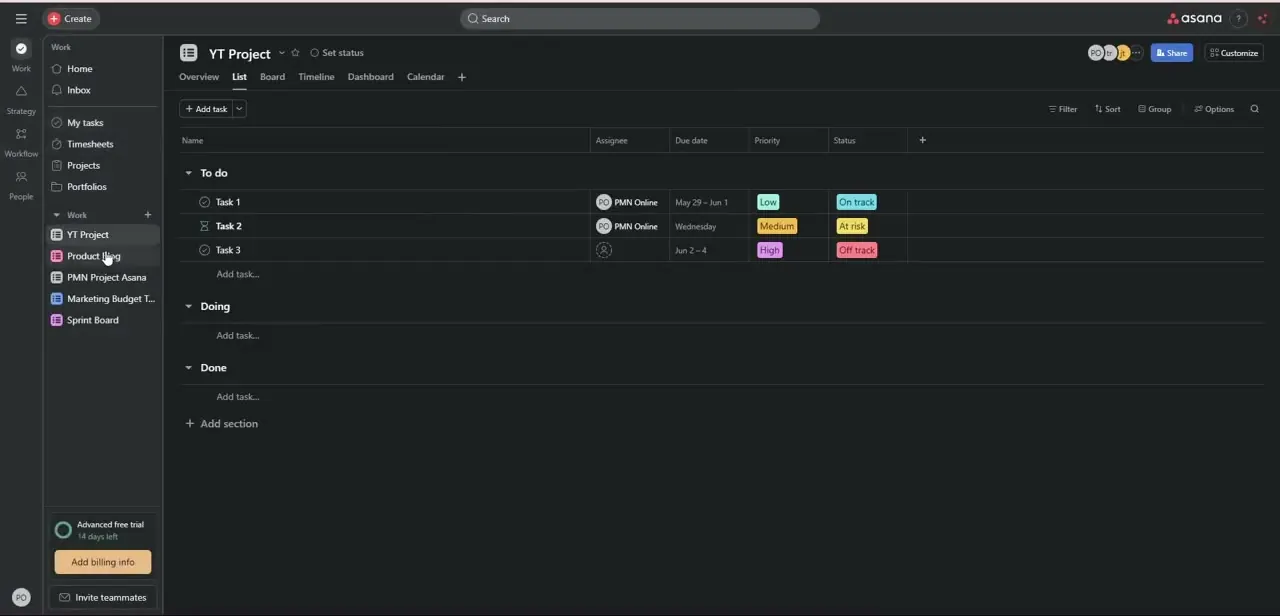
Task: Click the empty assignee icon for Task 3
Action: pyautogui.click(x=604, y=250)
